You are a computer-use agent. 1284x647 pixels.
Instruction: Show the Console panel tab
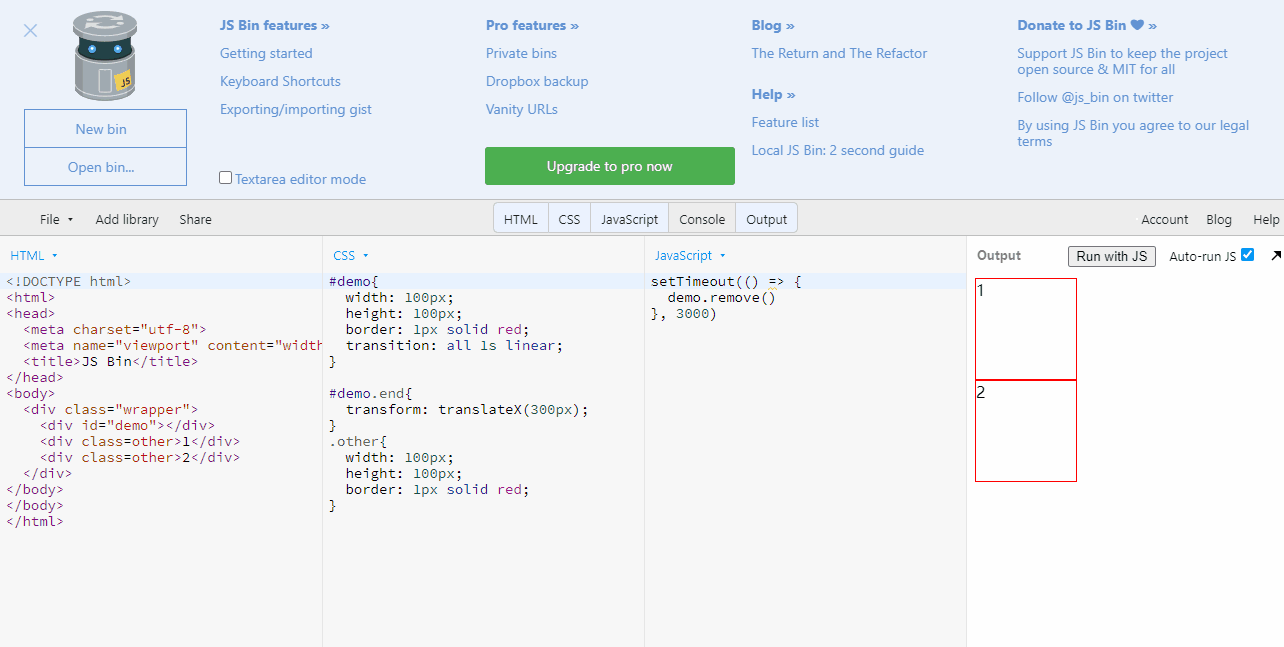pos(702,219)
